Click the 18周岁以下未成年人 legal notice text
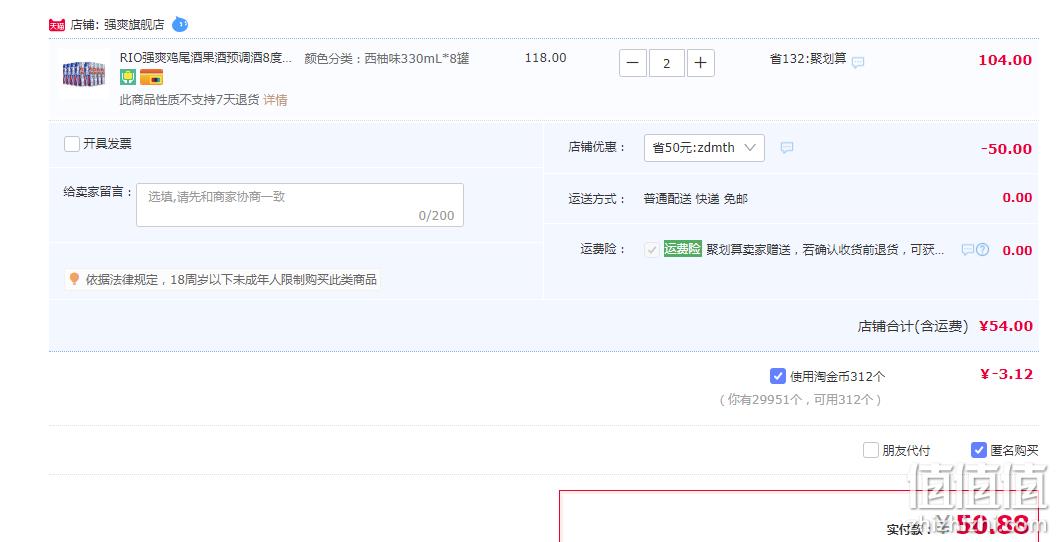The width and height of the screenshot is (1057, 542). tap(231, 280)
